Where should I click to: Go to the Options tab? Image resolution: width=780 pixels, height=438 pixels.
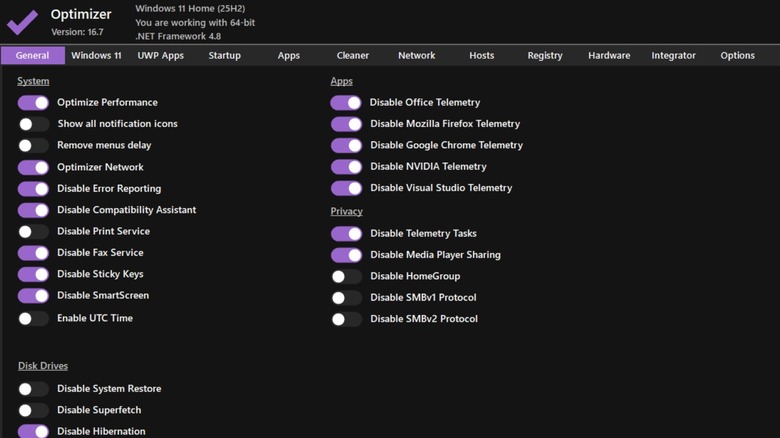[737, 55]
